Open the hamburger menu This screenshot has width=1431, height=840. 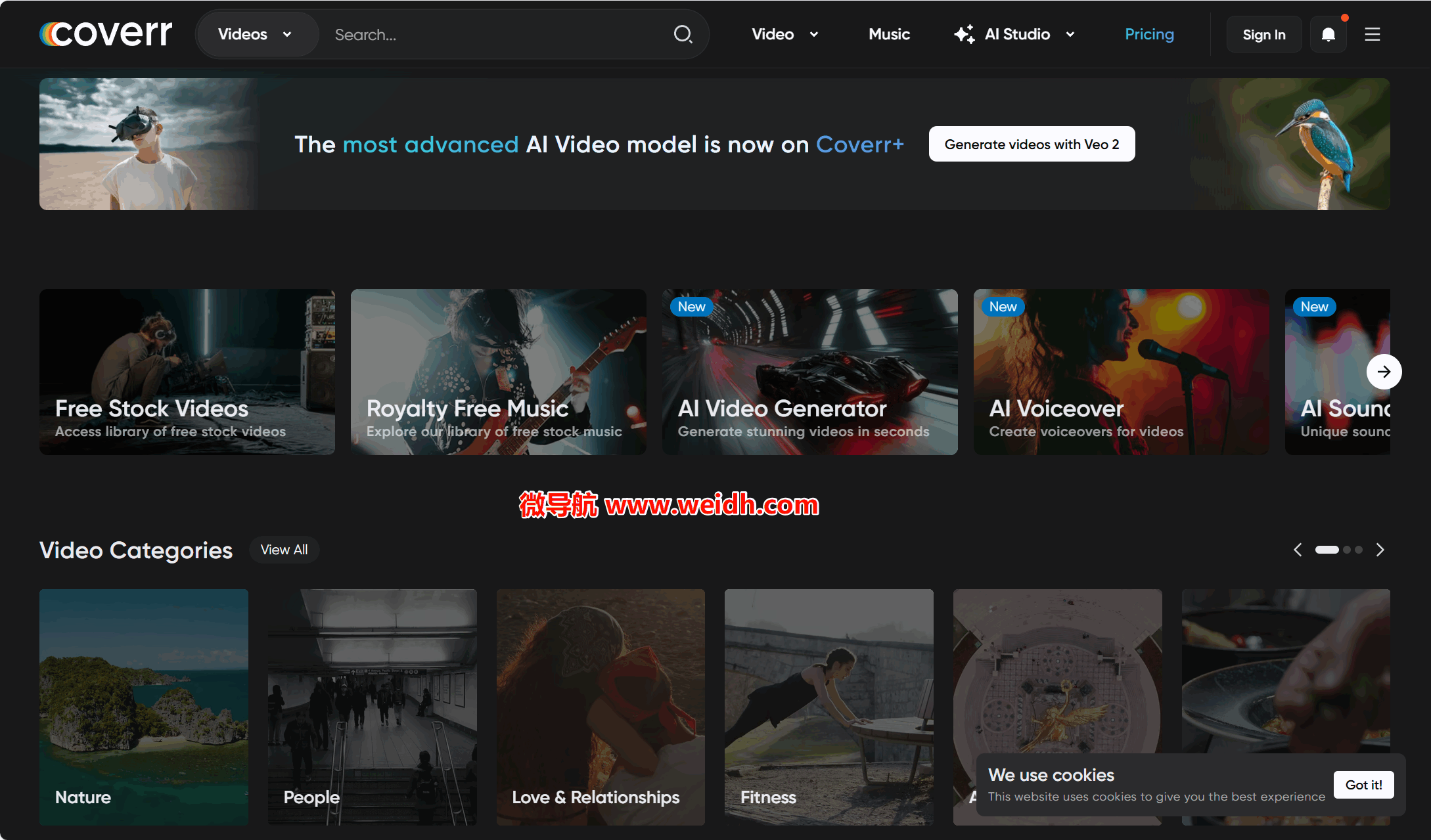pyautogui.click(x=1372, y=34)
